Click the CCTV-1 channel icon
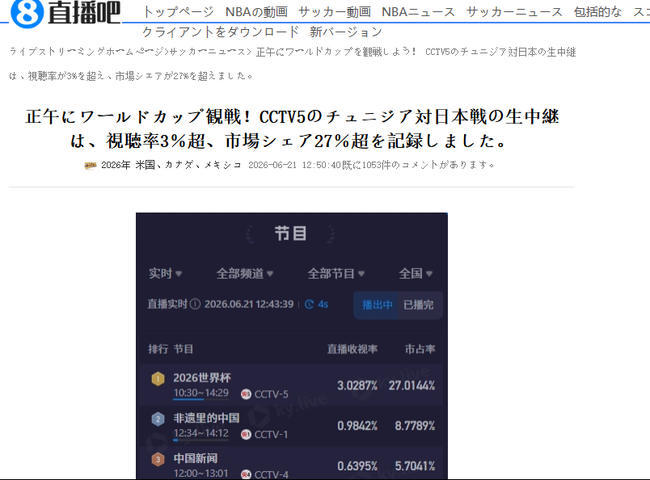The width and height of the screenshot is (650, 480). (246, 434)
